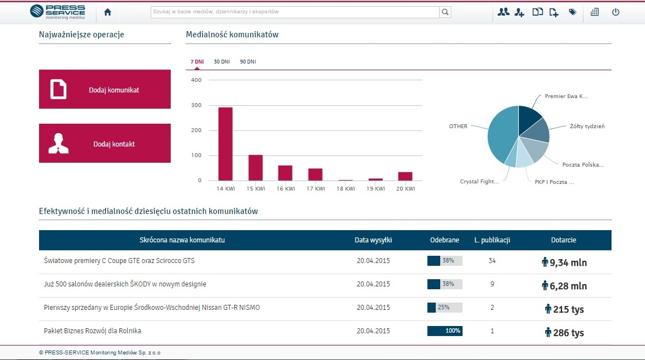Open the documents list icon

pos(537,12)
